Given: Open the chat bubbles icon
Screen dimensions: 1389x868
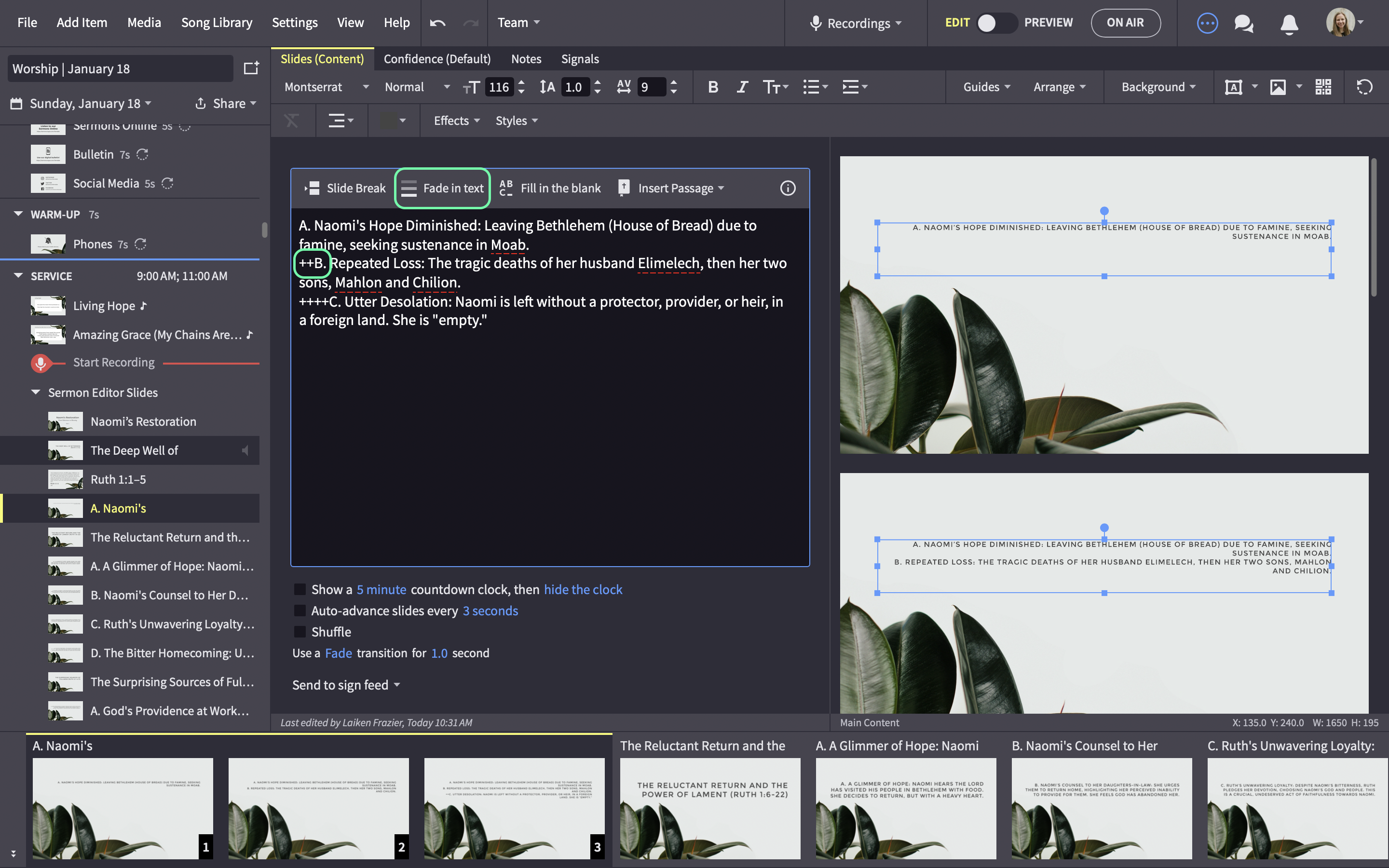Looking at the screenshot, I should [x=1243, y=23].
